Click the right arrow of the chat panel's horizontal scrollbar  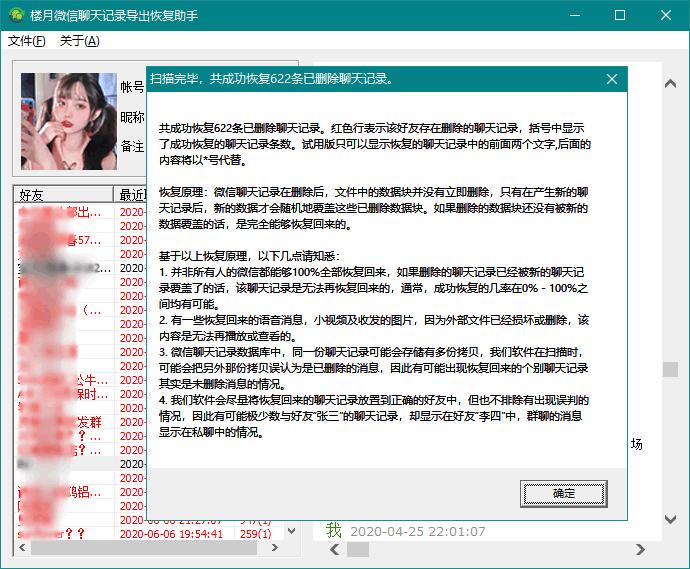tap(640, 549)
